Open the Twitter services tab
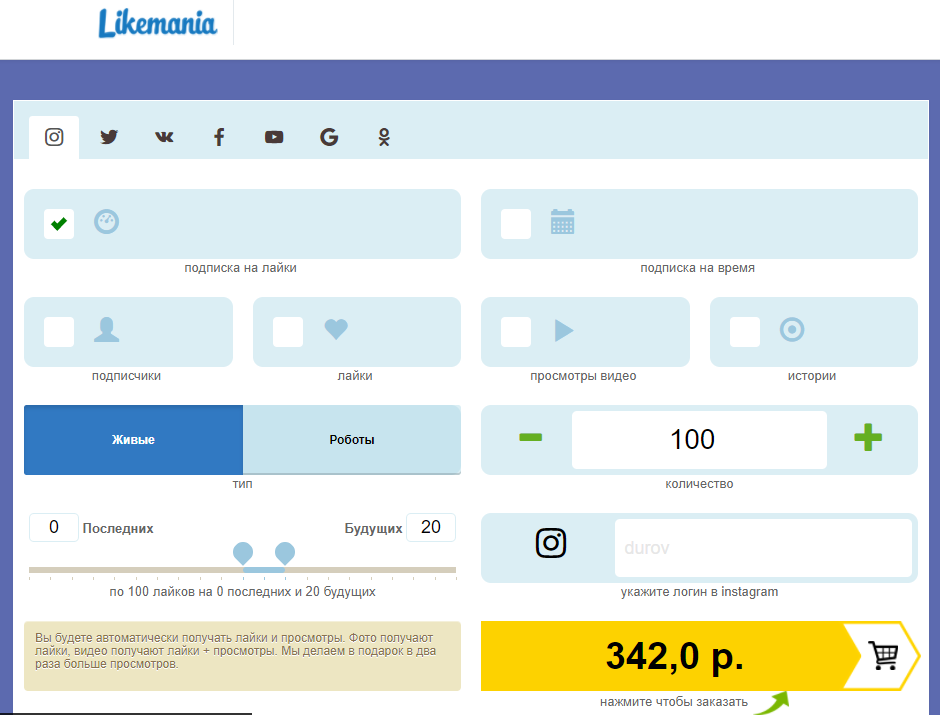Image resolution: width=940 pixels, height=715 pixels. tap(109, 137)
